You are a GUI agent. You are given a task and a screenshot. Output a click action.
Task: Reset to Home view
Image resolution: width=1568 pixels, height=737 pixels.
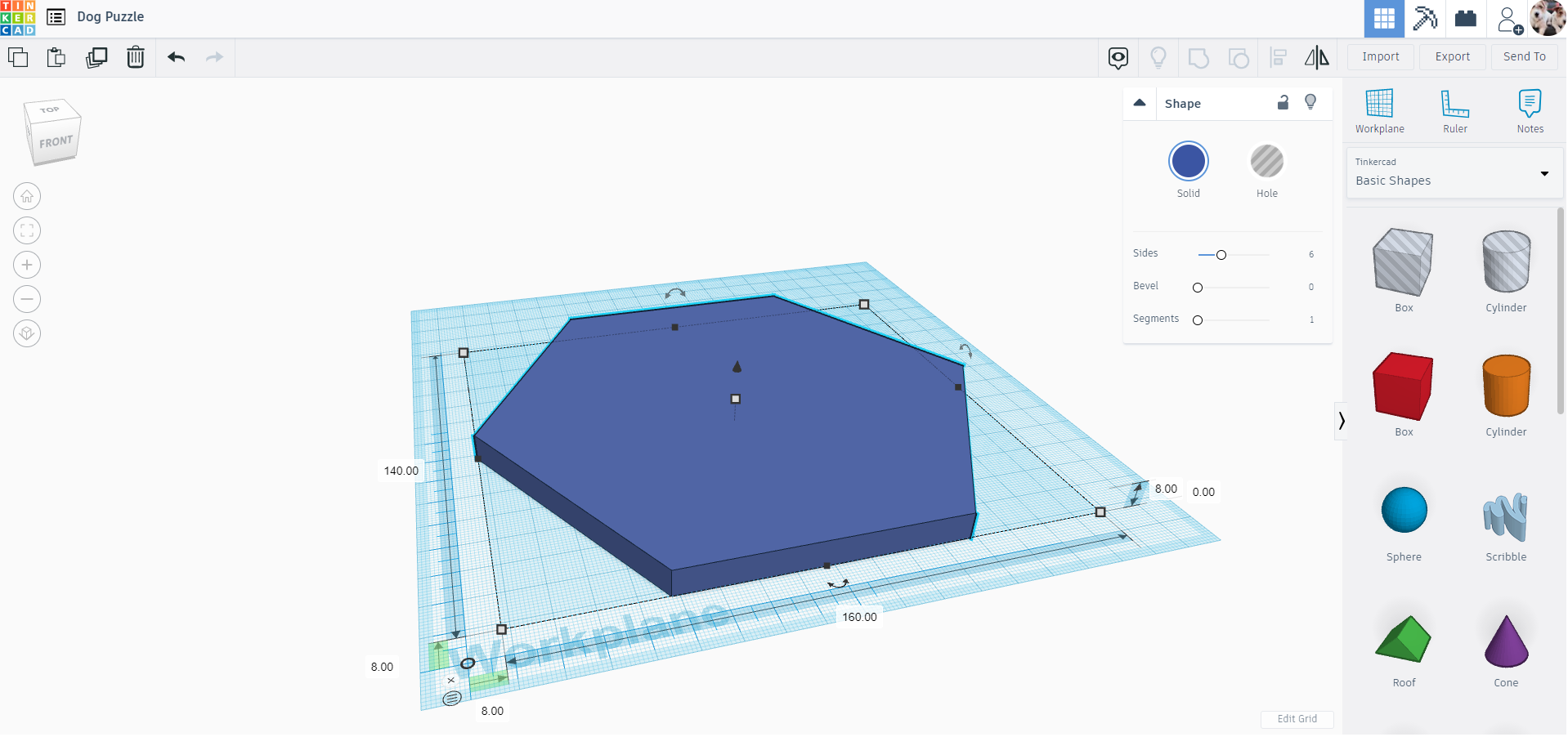pos(27,196)
